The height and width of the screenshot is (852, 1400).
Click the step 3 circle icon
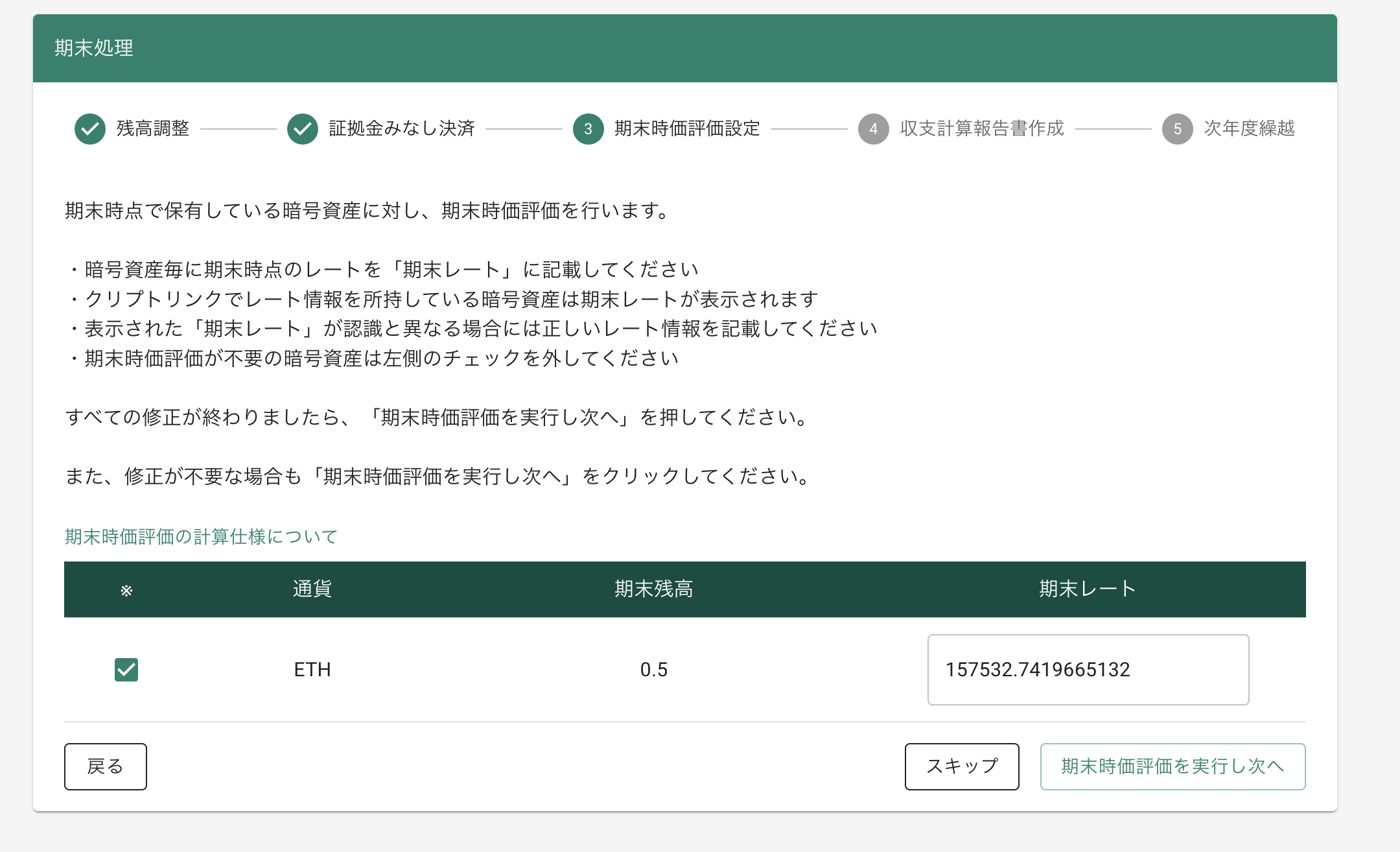[589, 129]
